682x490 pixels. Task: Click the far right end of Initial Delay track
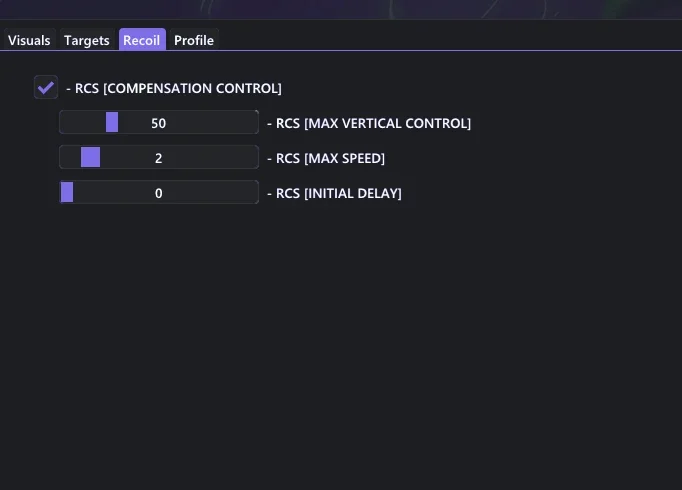pyautogui.click(x=255, y=192)
